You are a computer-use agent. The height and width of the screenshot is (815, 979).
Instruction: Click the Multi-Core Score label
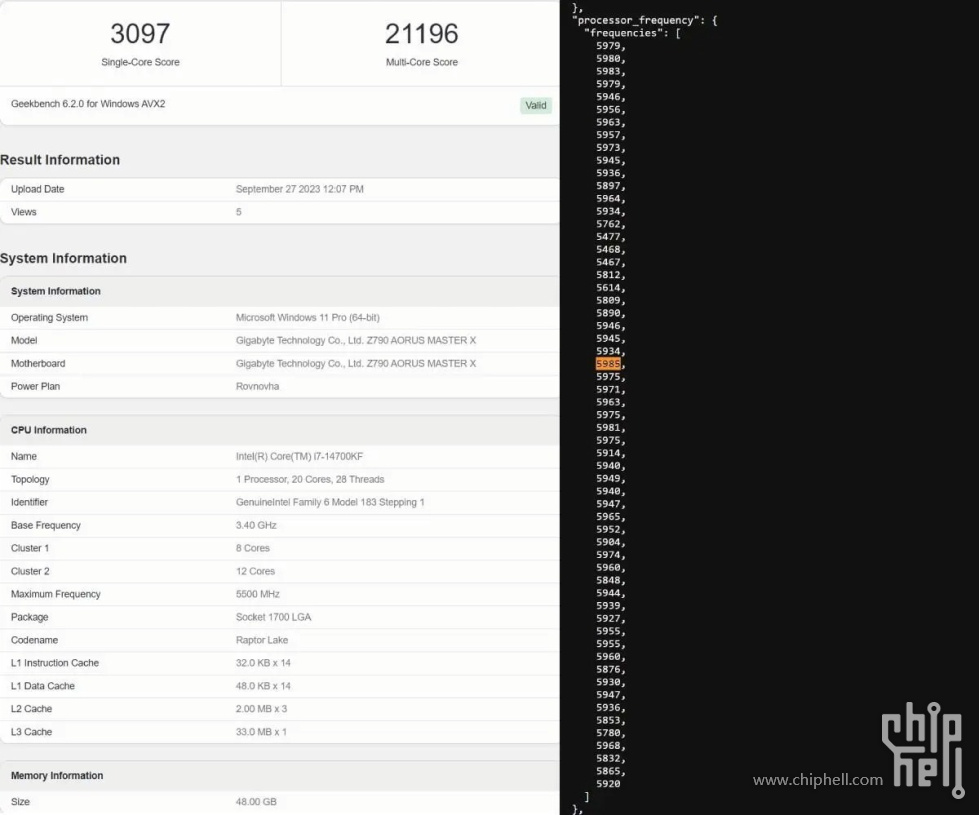click(x=421, y=62)
